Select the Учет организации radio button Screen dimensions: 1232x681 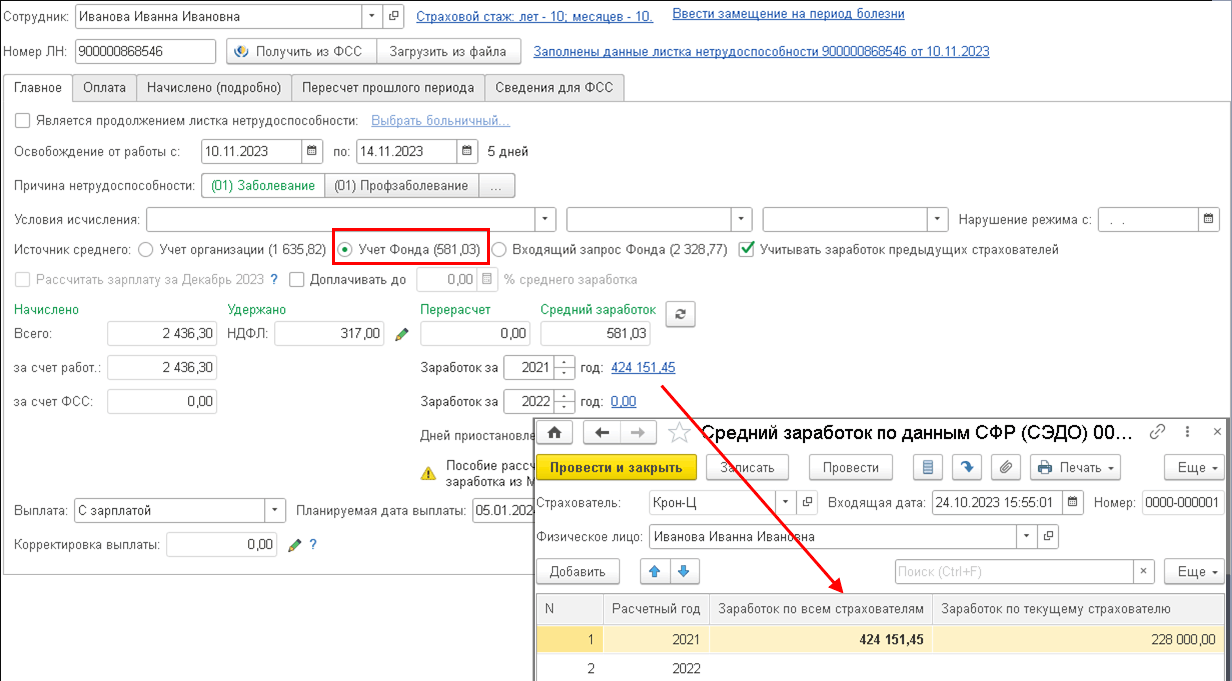coord(146,249)
